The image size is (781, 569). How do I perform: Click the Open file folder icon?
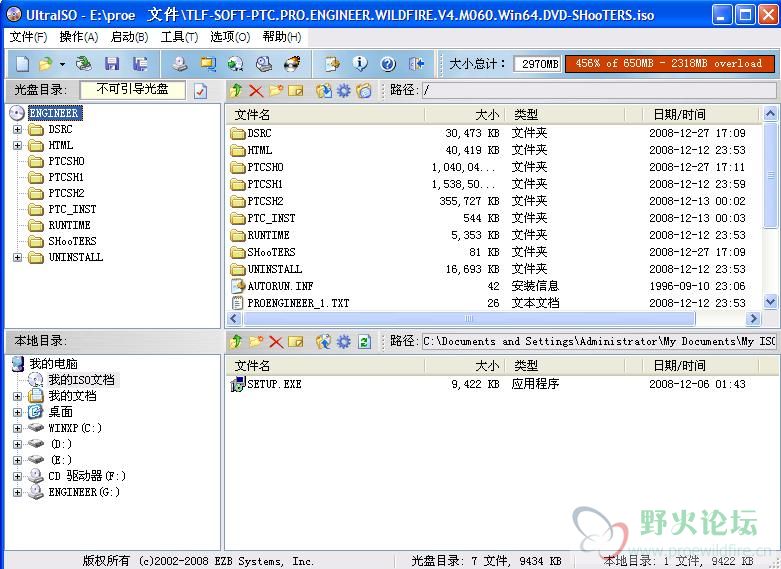click(x=46, y=64)
